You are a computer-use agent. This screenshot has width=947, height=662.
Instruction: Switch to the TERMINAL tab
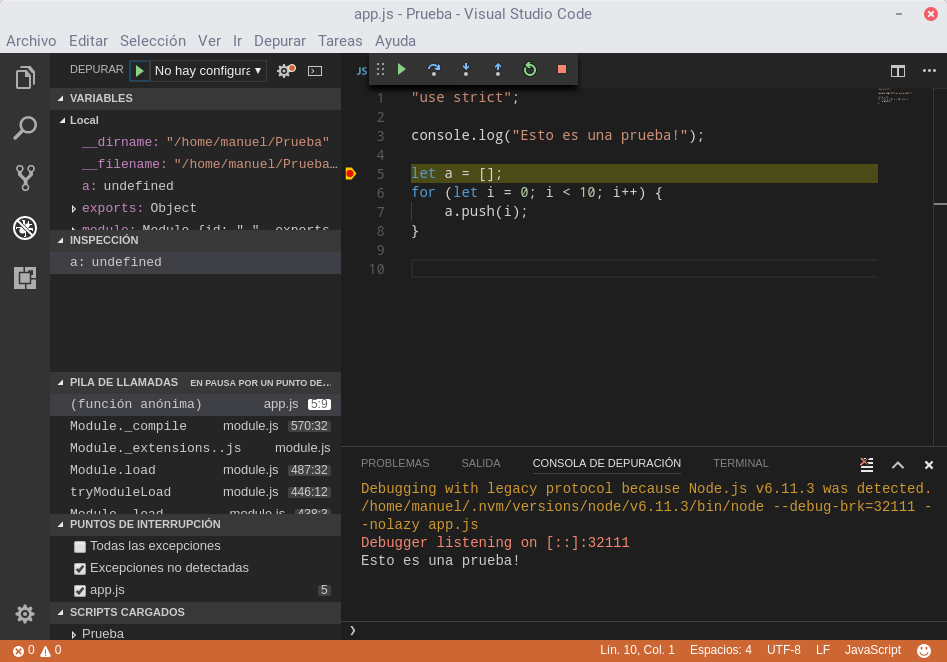[740, 463]
